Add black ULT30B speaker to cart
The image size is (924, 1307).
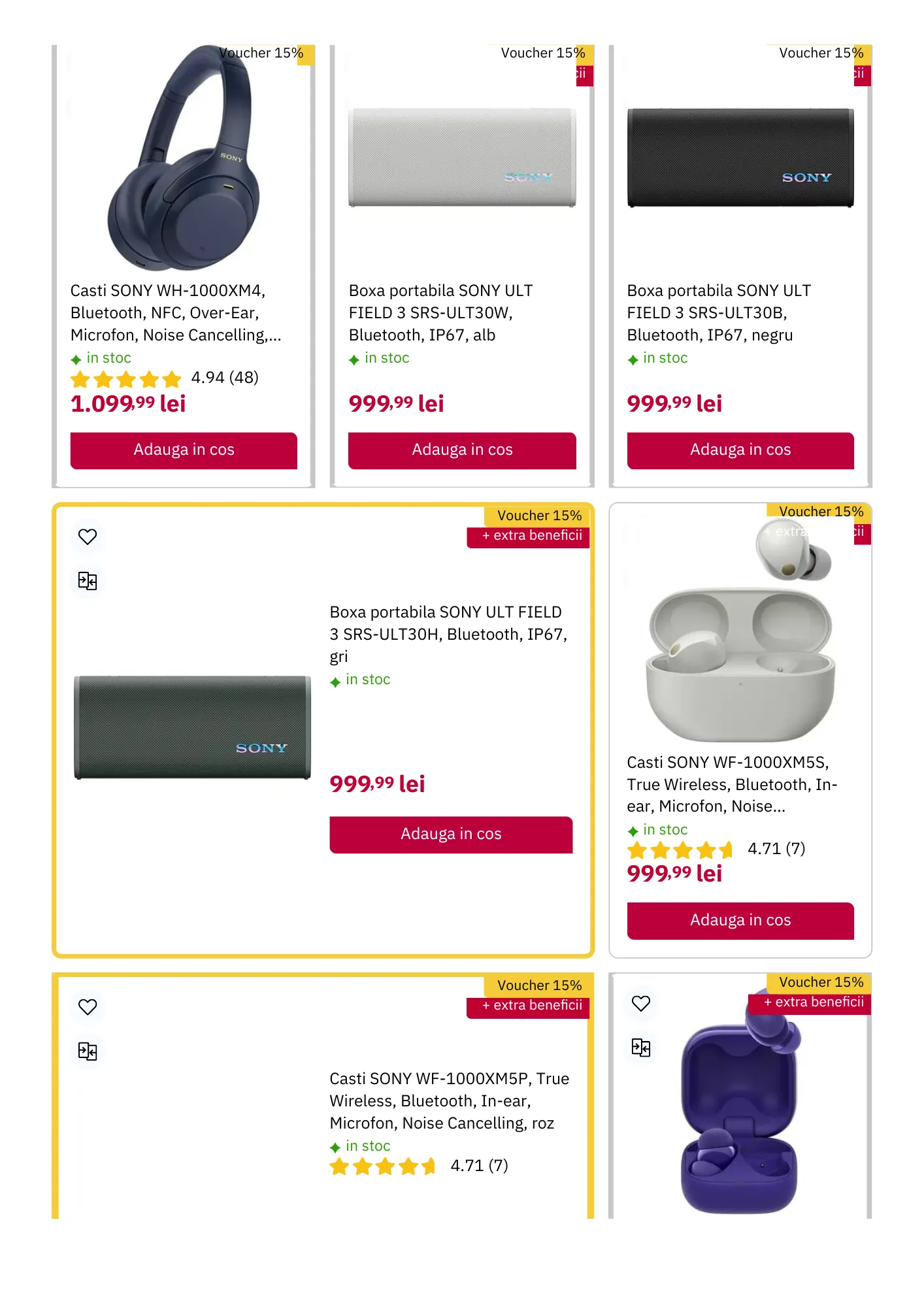click(x=740, y=450)
